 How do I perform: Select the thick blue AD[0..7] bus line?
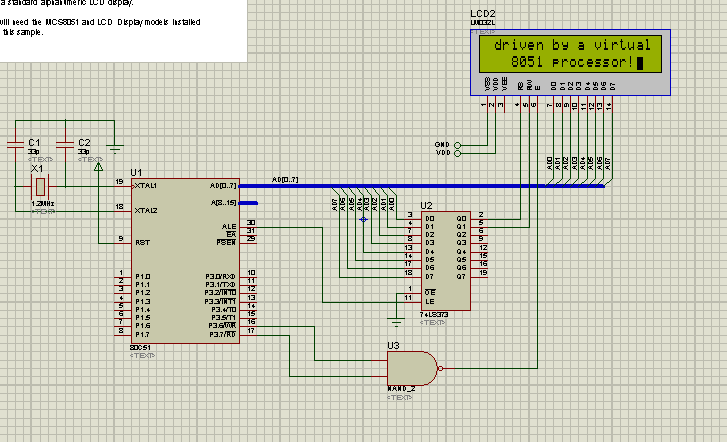[x=422, y=186]
